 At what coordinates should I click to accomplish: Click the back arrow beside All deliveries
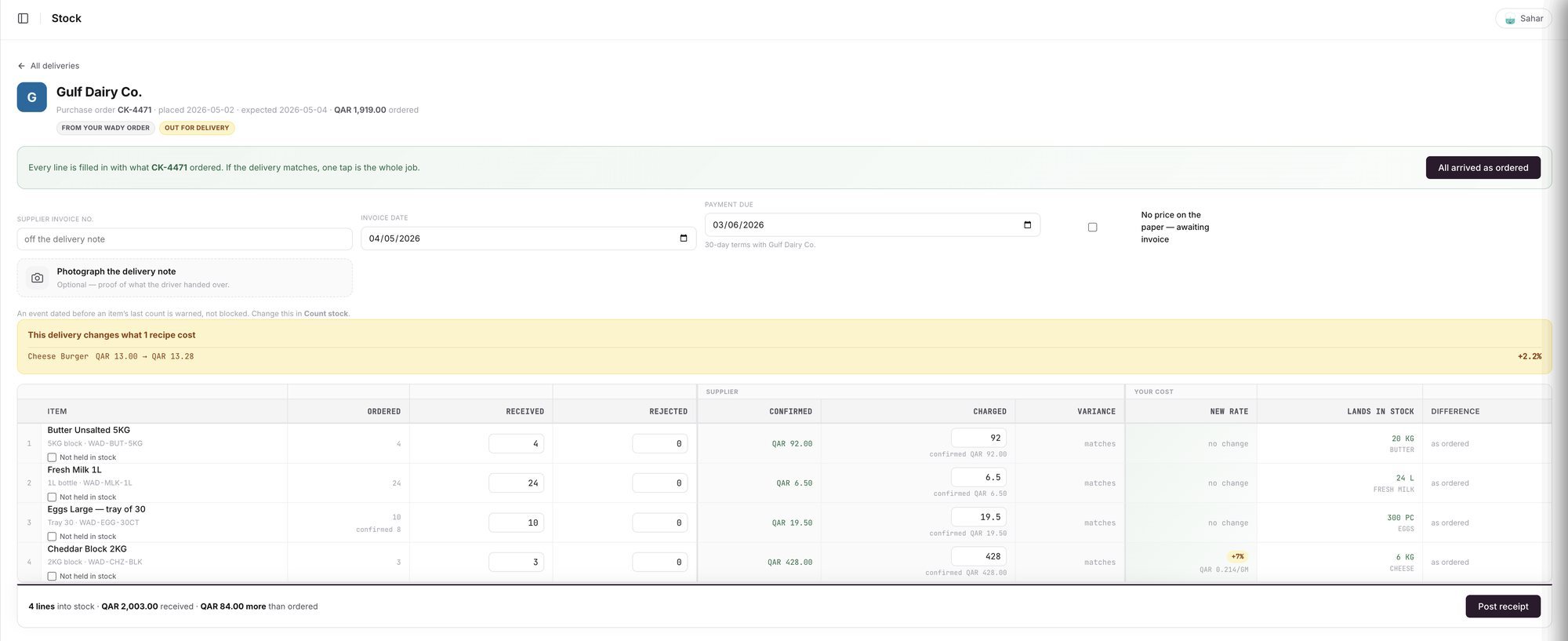(21, 66)
